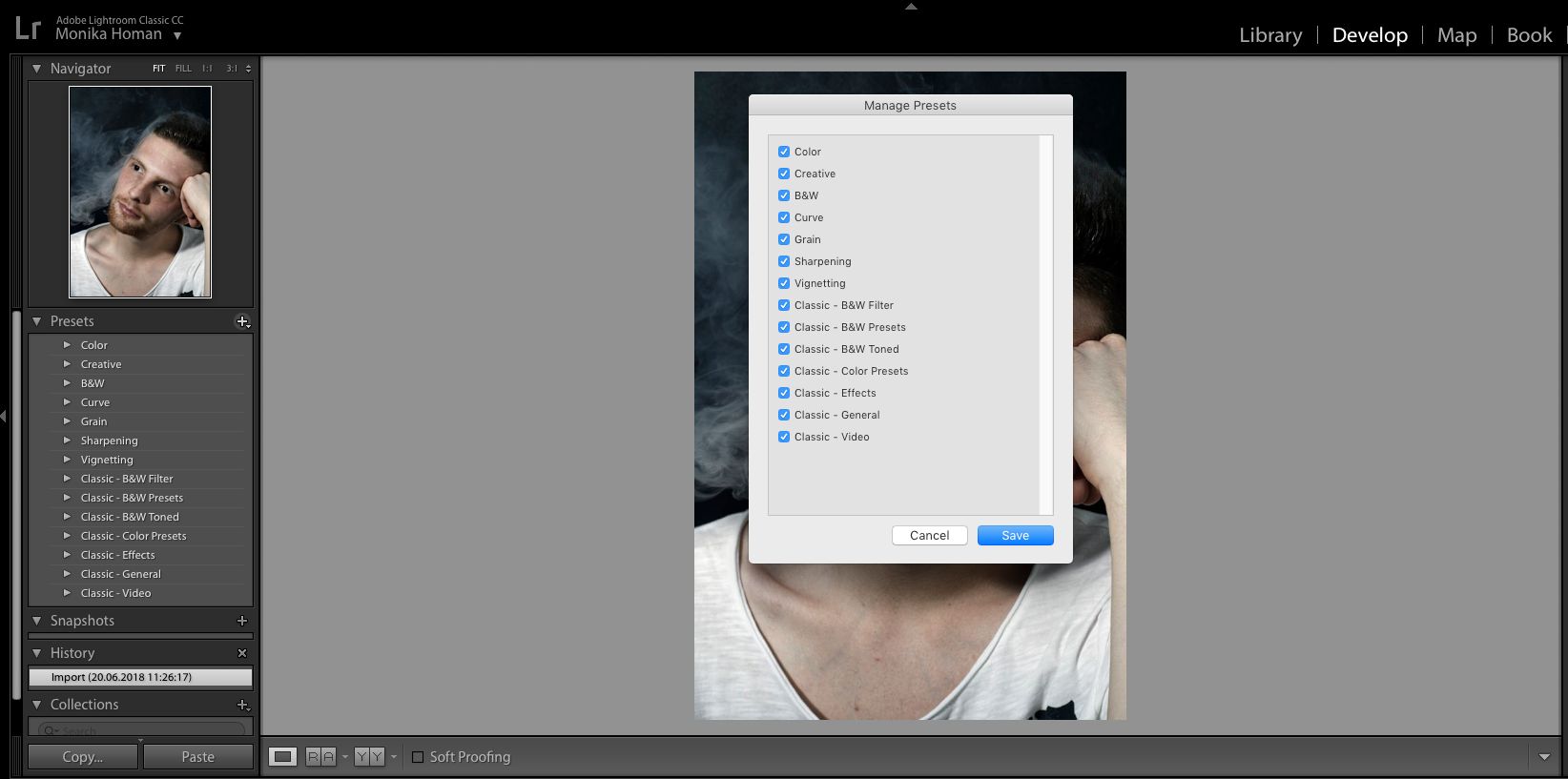Collapse the Presets panel
The width and height of the screenshot is (1568, 779).
36,321
